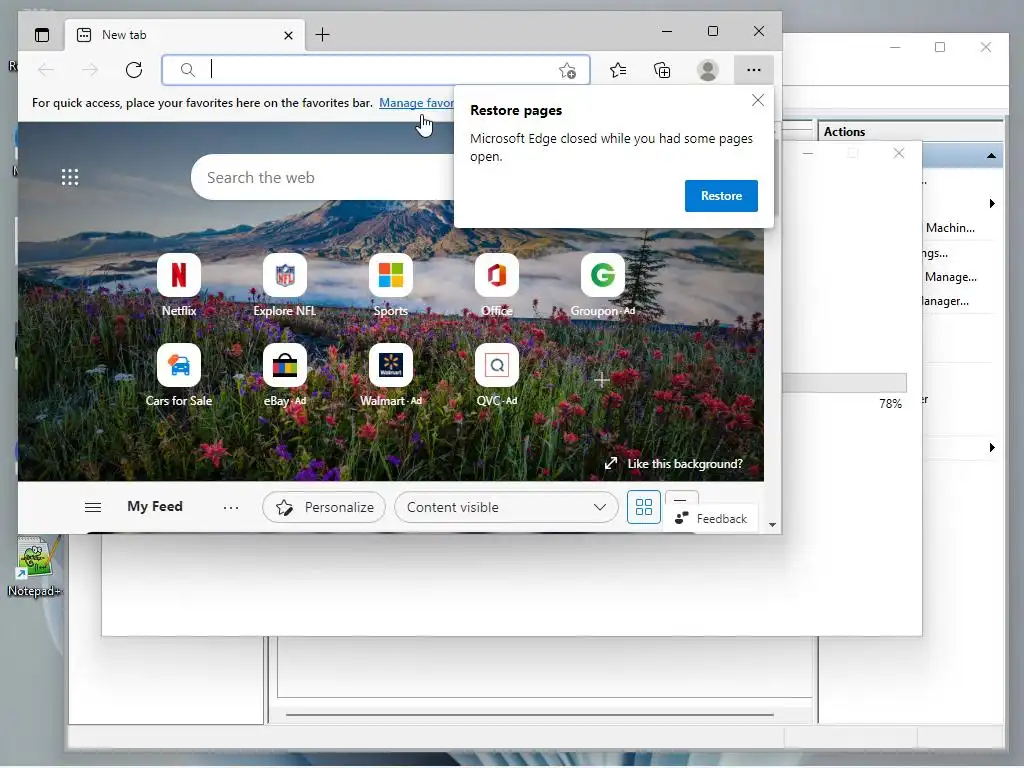
Task: Select the My Feed tab
Action: click(155, 507)
